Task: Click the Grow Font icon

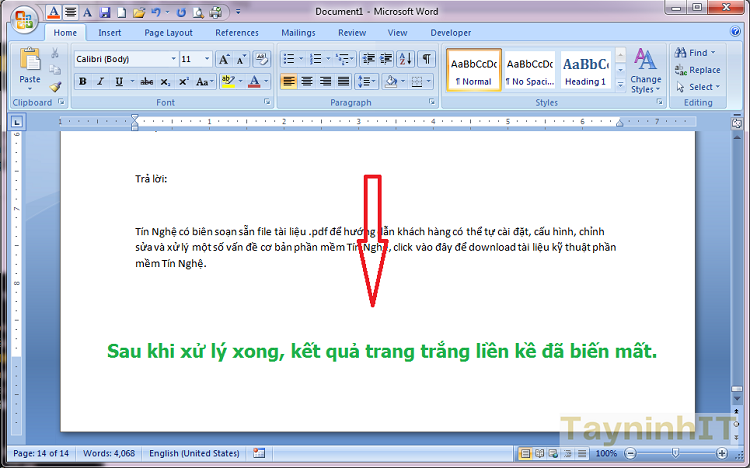Action: click(x=224, y=59)
